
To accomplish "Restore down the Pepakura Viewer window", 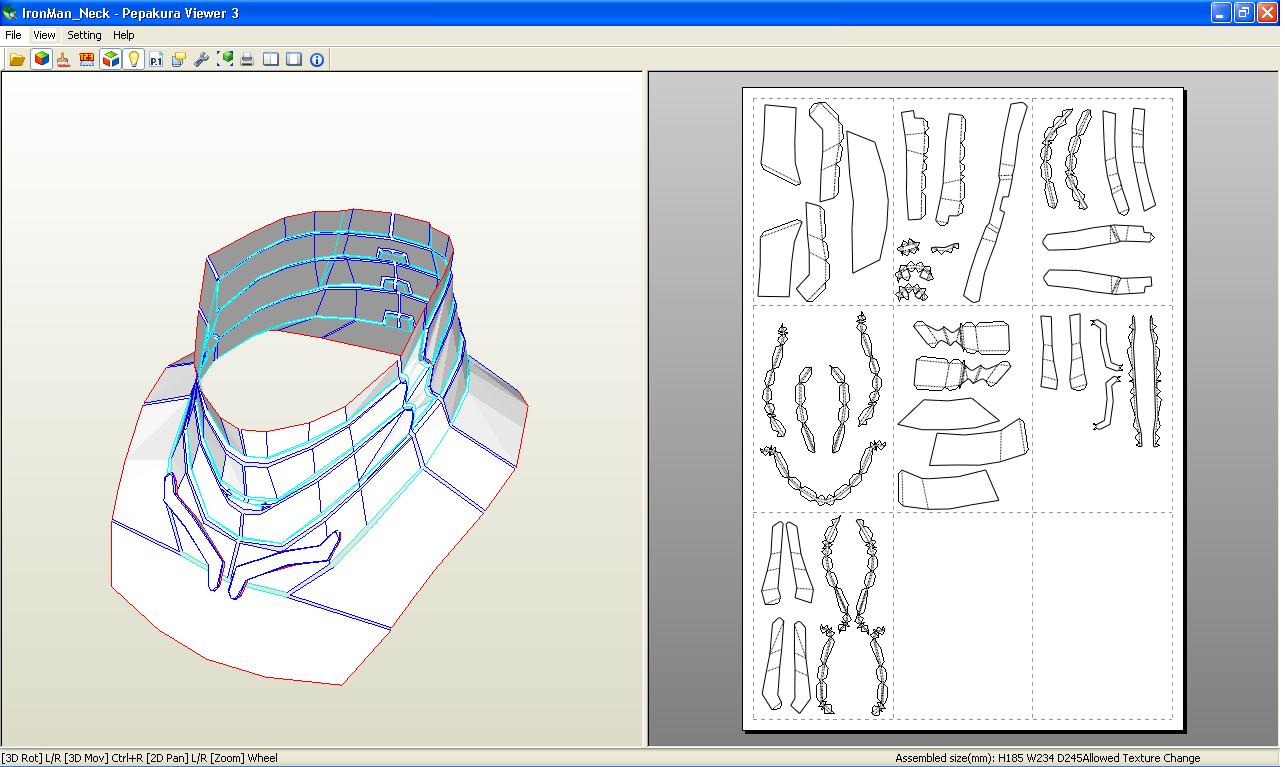I will (x=1244, y=13).
